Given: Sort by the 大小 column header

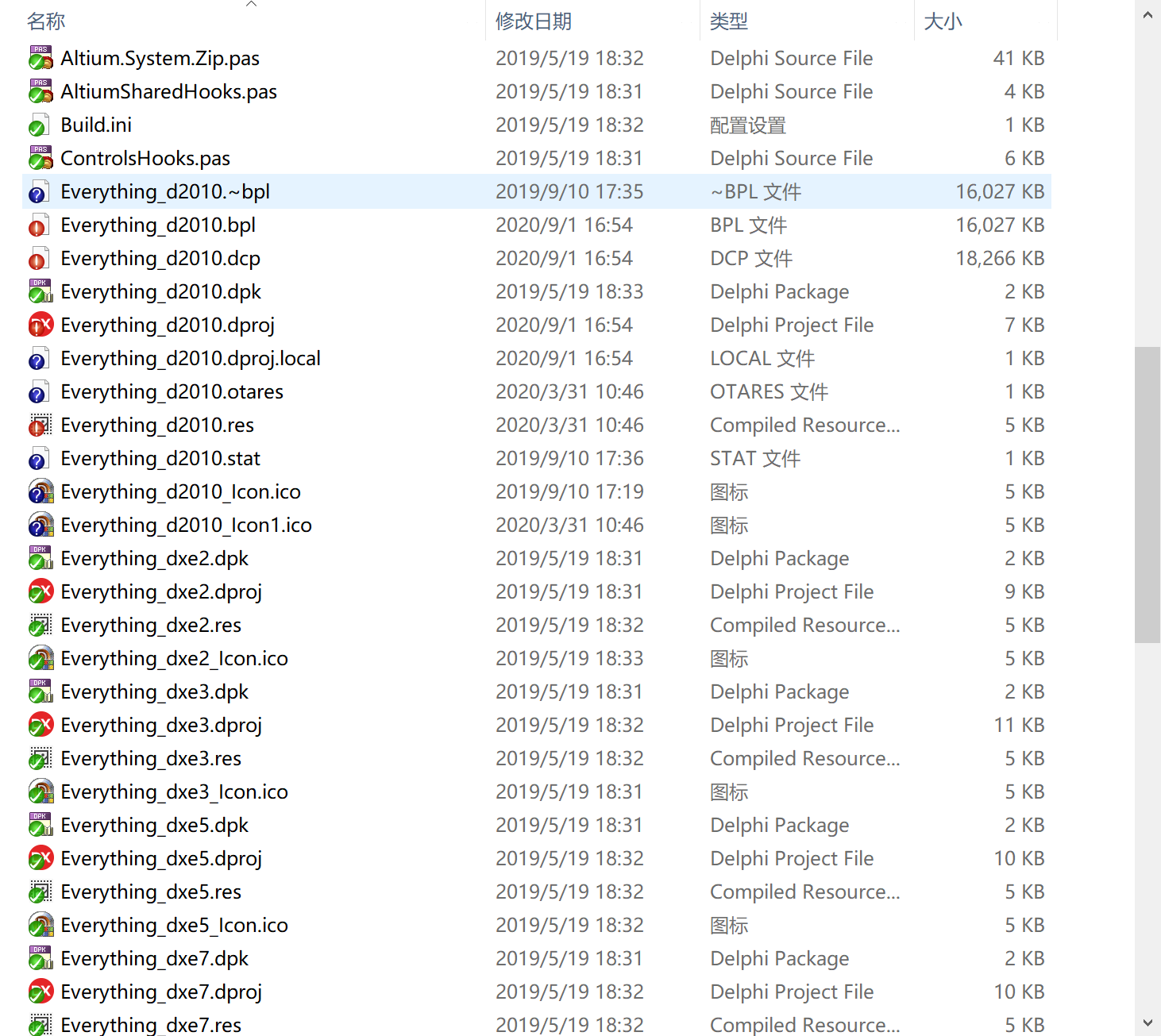Looking at the screenshot, I should pos(943,21).
